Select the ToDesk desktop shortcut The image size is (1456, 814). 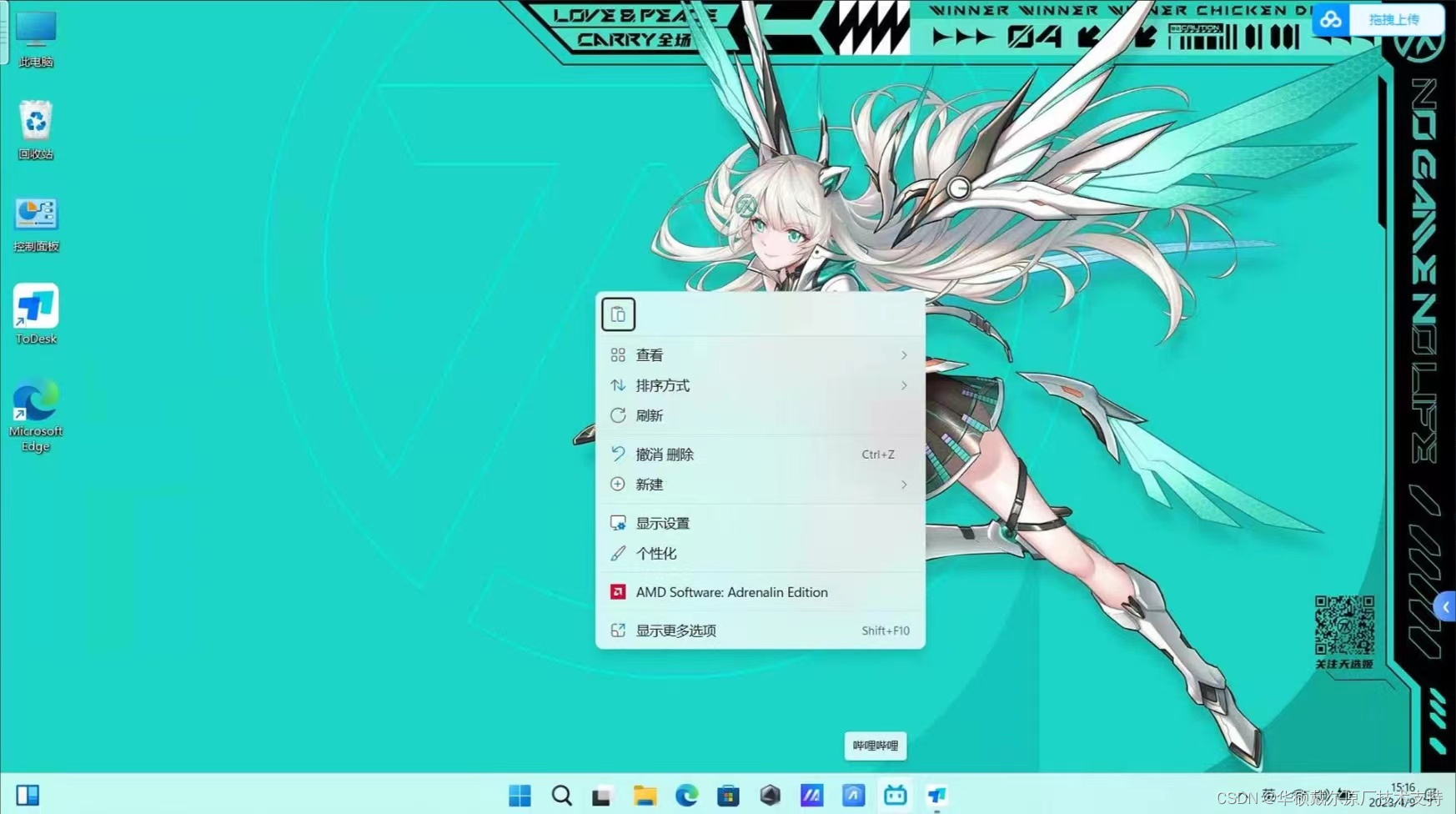36,314
